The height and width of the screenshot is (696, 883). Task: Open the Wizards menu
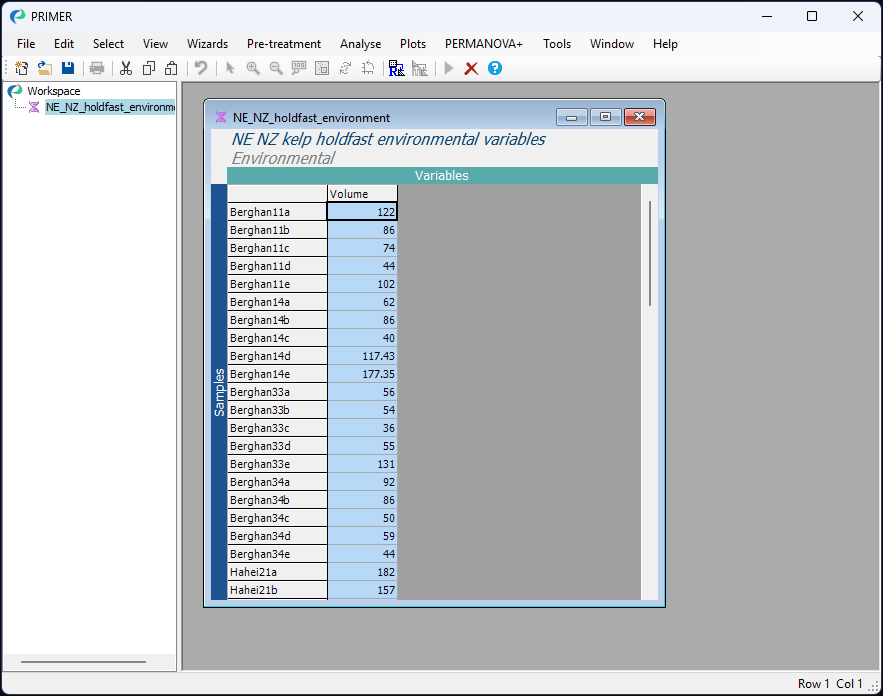[x=207, y=44]
